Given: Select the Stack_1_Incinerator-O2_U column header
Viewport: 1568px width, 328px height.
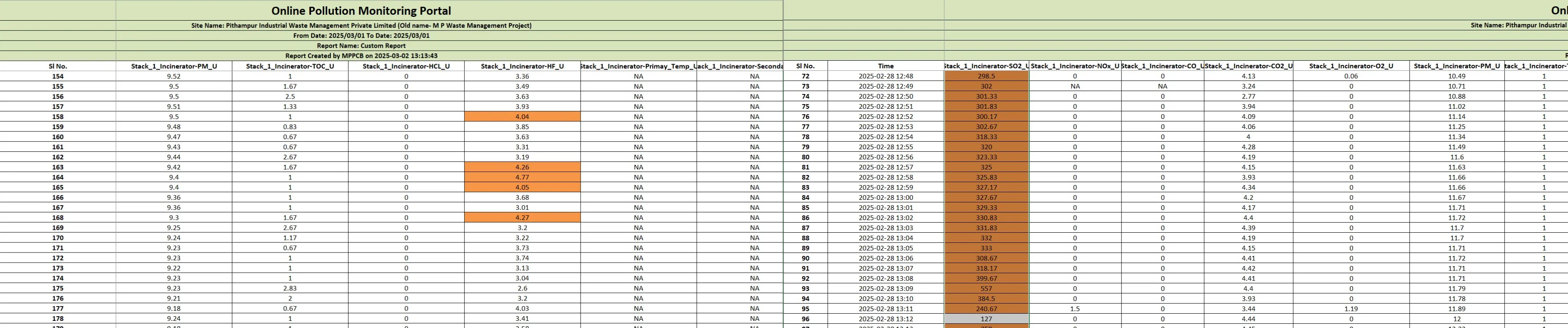Looking at the screenshot, I should pyautogui.click(x=1351, y=66).
